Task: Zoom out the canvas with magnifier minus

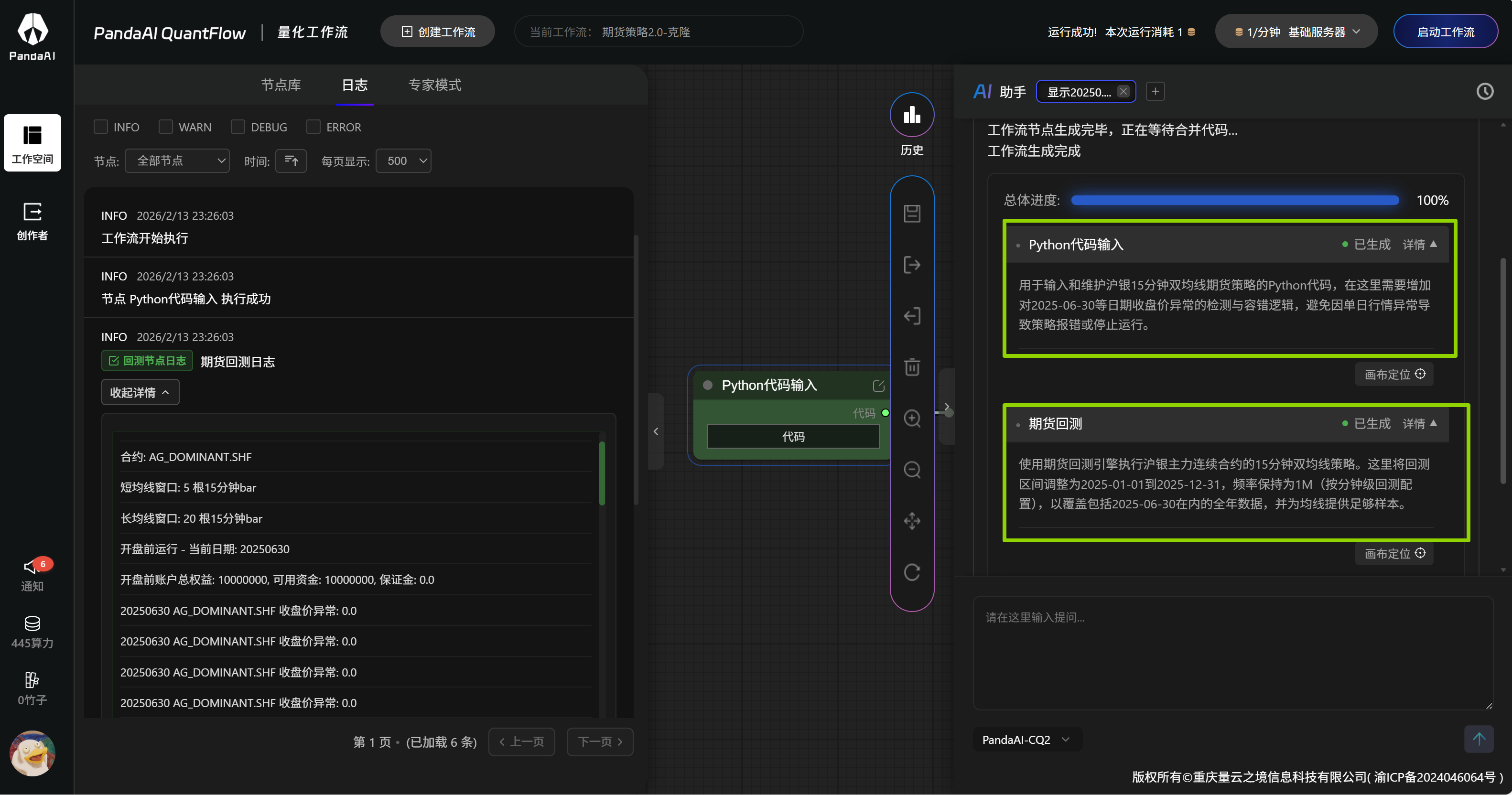Action: [x=911, y=469]
